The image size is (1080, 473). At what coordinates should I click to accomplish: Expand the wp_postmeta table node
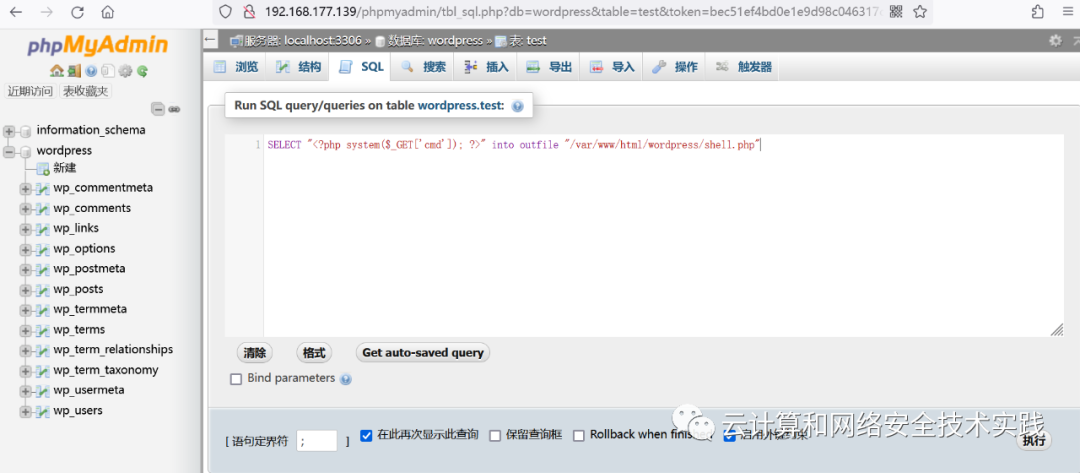[x=25, y=270]
